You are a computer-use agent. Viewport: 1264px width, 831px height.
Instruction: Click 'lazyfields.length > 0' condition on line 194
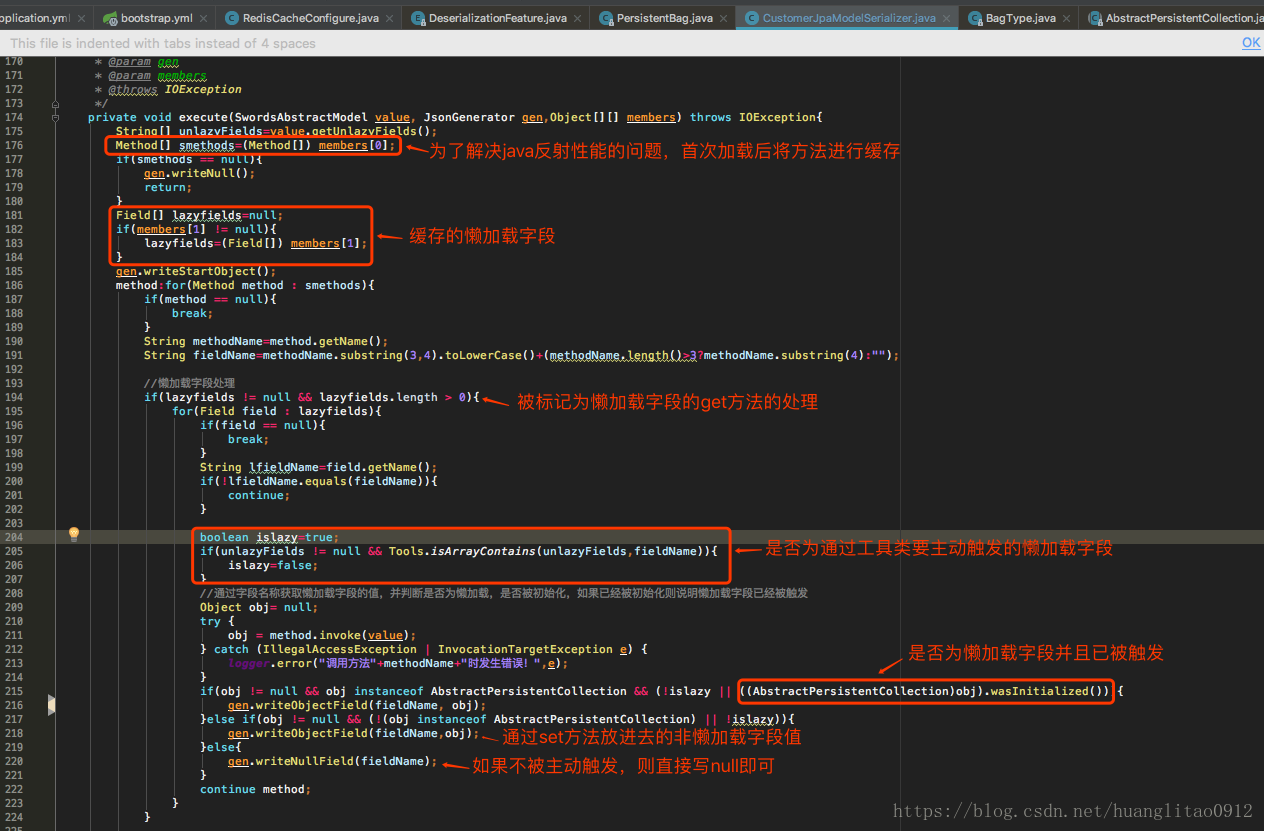(x=392, y=397)
